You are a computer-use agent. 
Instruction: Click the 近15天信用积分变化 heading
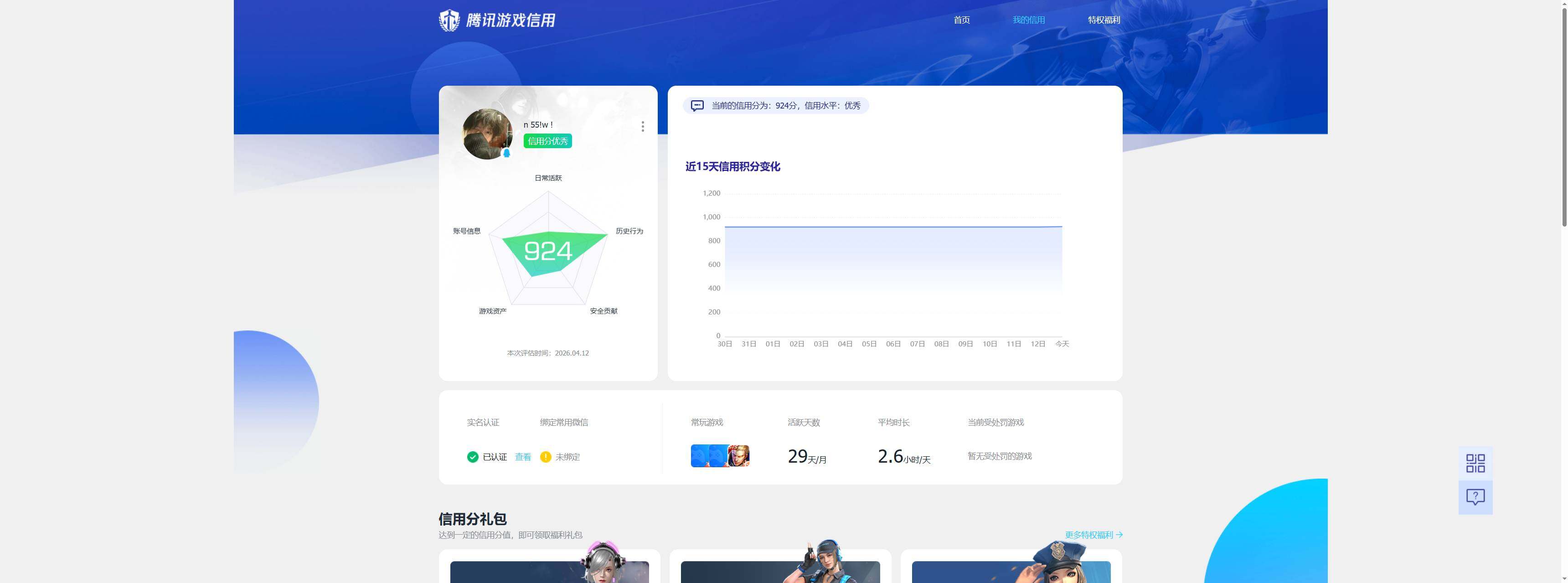(733, 166)
